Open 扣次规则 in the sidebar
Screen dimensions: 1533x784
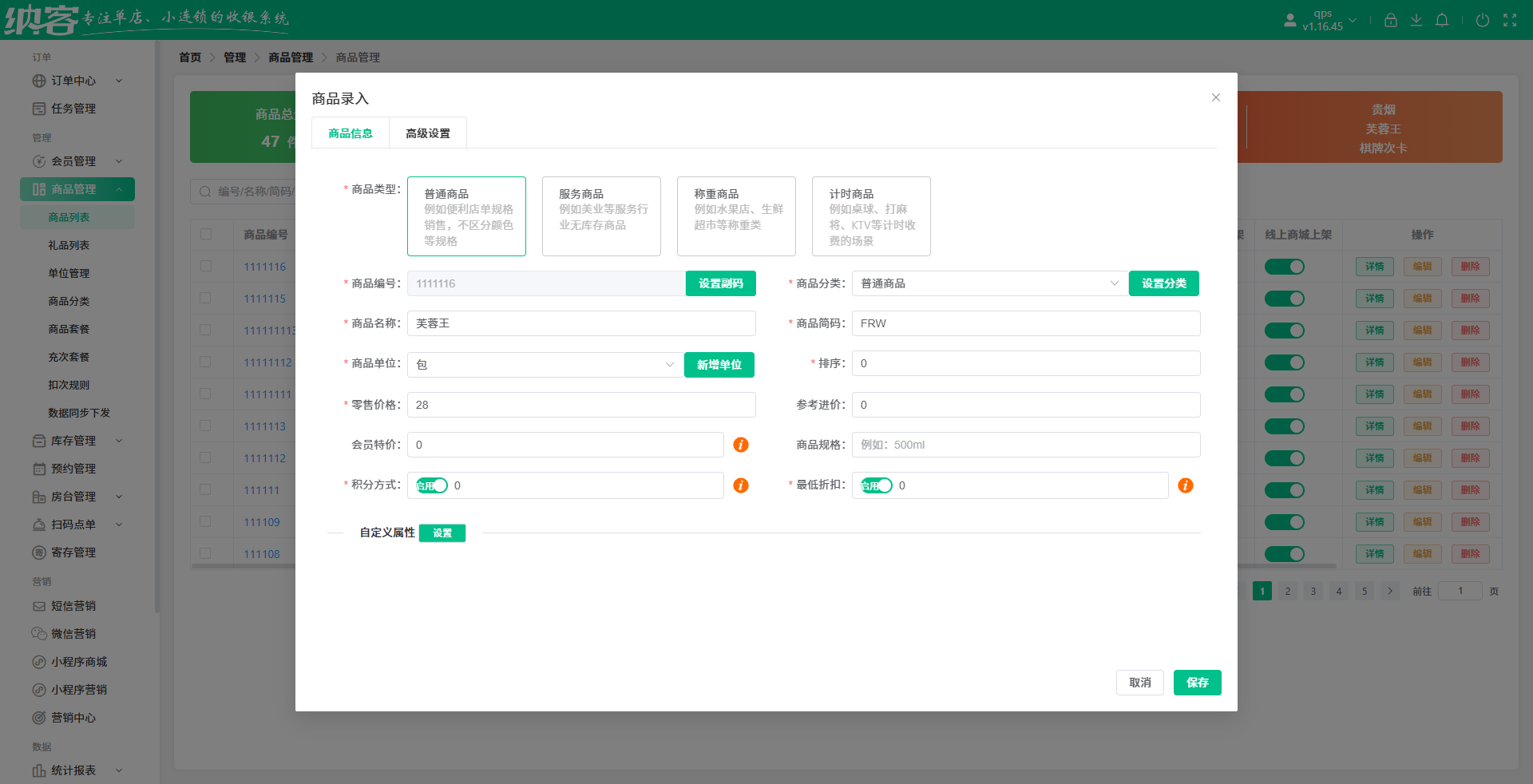(x=69, y=385)
